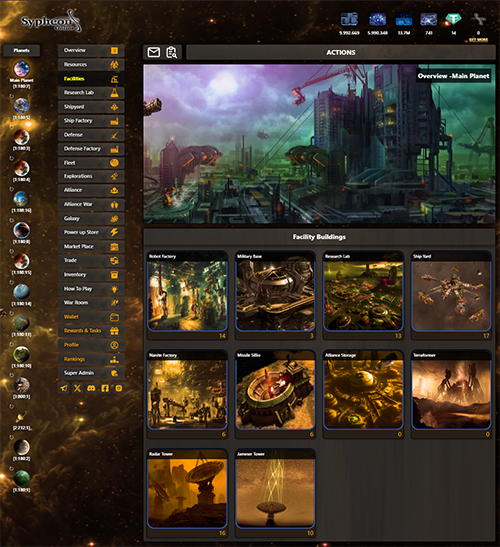
Task: Open the Market Place menu item
Action: point(91,247)
